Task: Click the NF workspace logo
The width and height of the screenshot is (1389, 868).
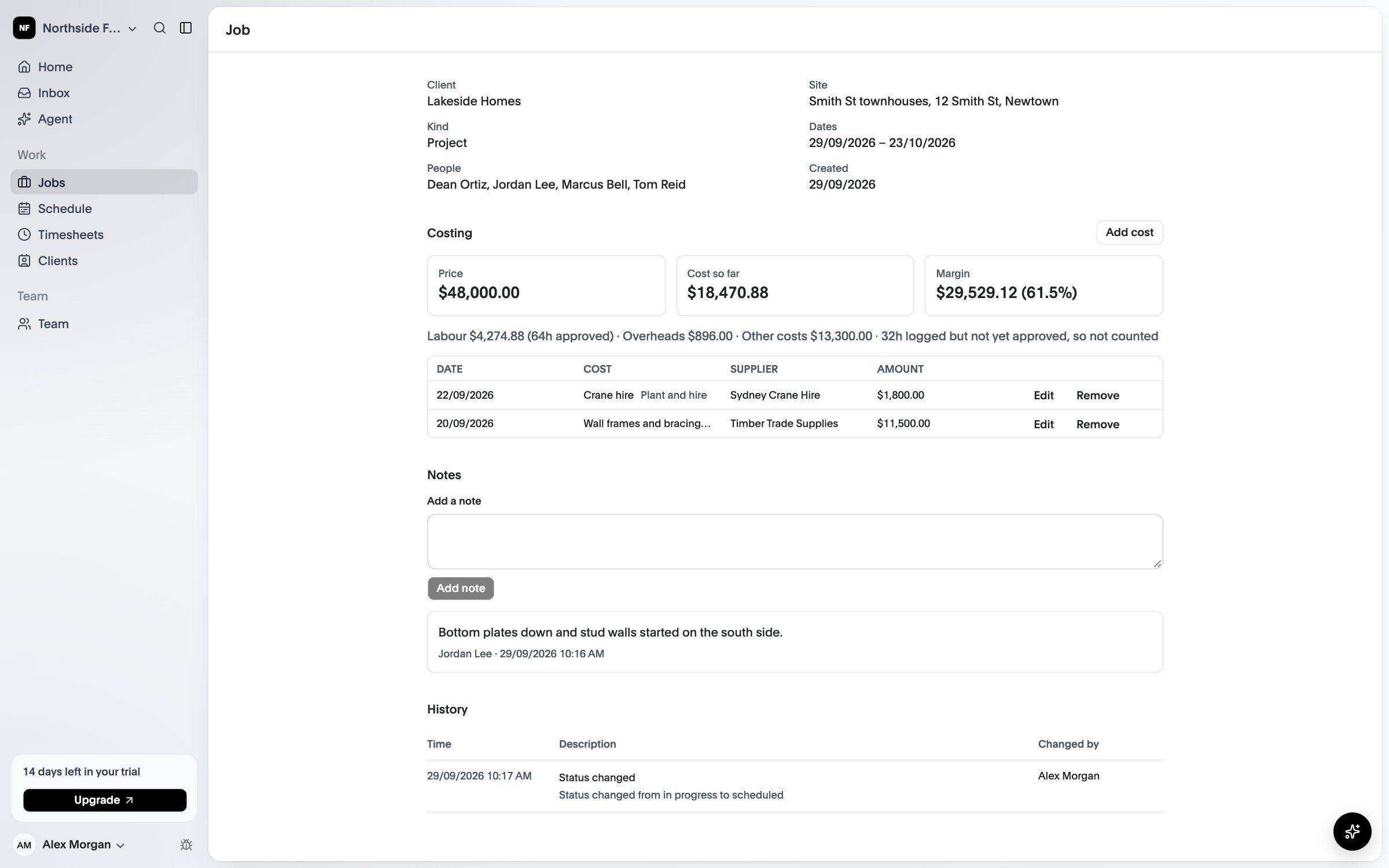Action: (24, 28)
